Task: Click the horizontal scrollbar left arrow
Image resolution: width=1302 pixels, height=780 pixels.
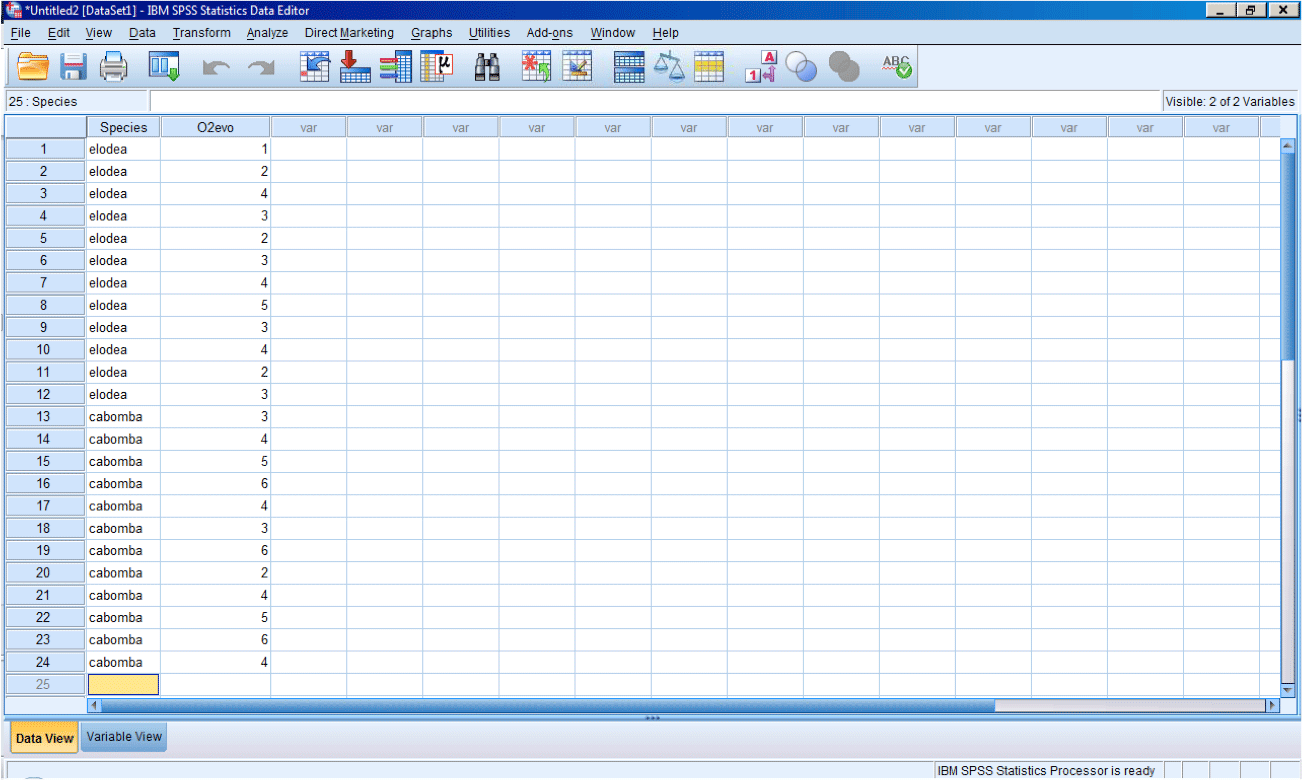Action: coord(94,705)
